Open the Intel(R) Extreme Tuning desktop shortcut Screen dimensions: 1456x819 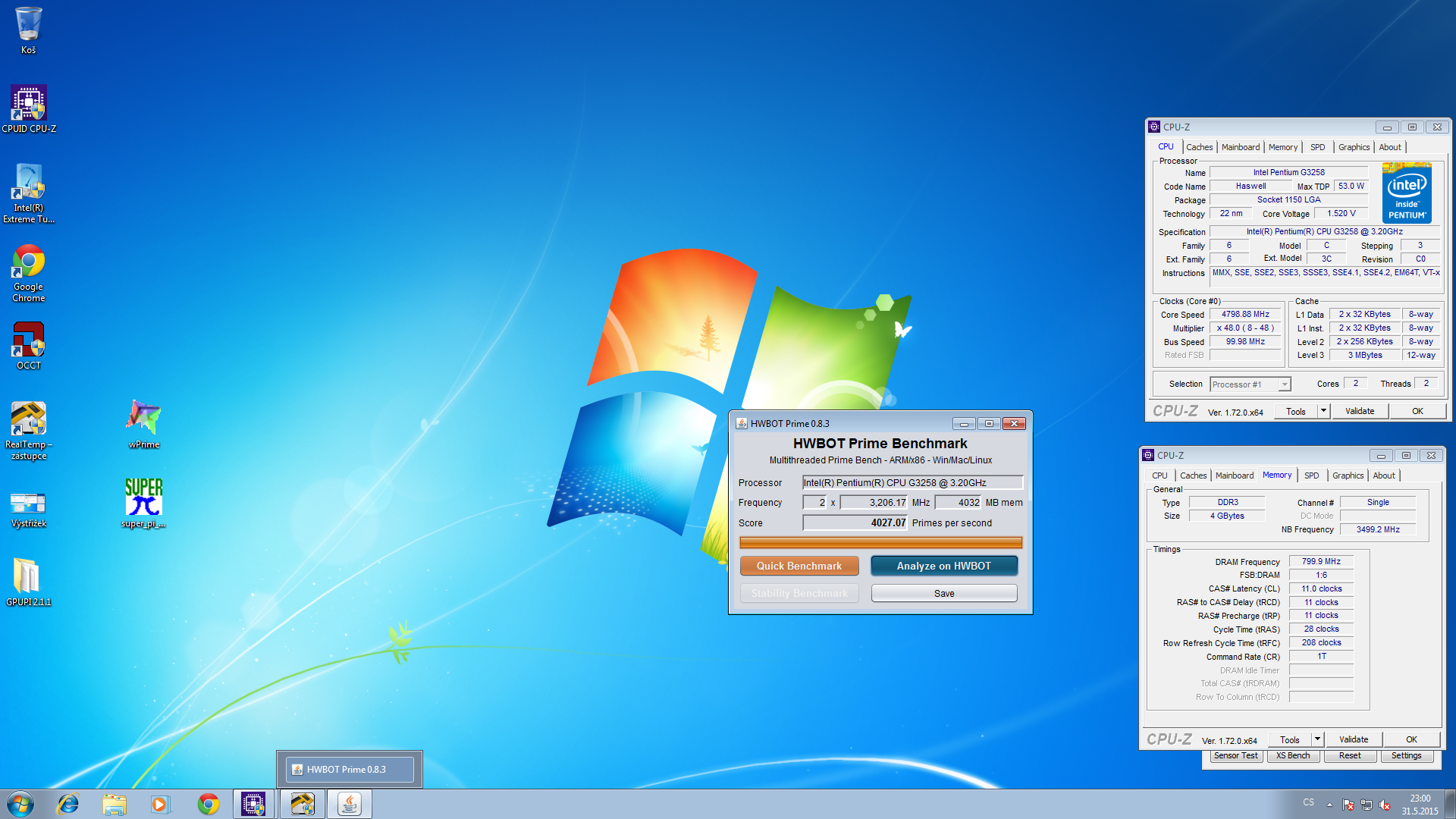click(29, 193)
